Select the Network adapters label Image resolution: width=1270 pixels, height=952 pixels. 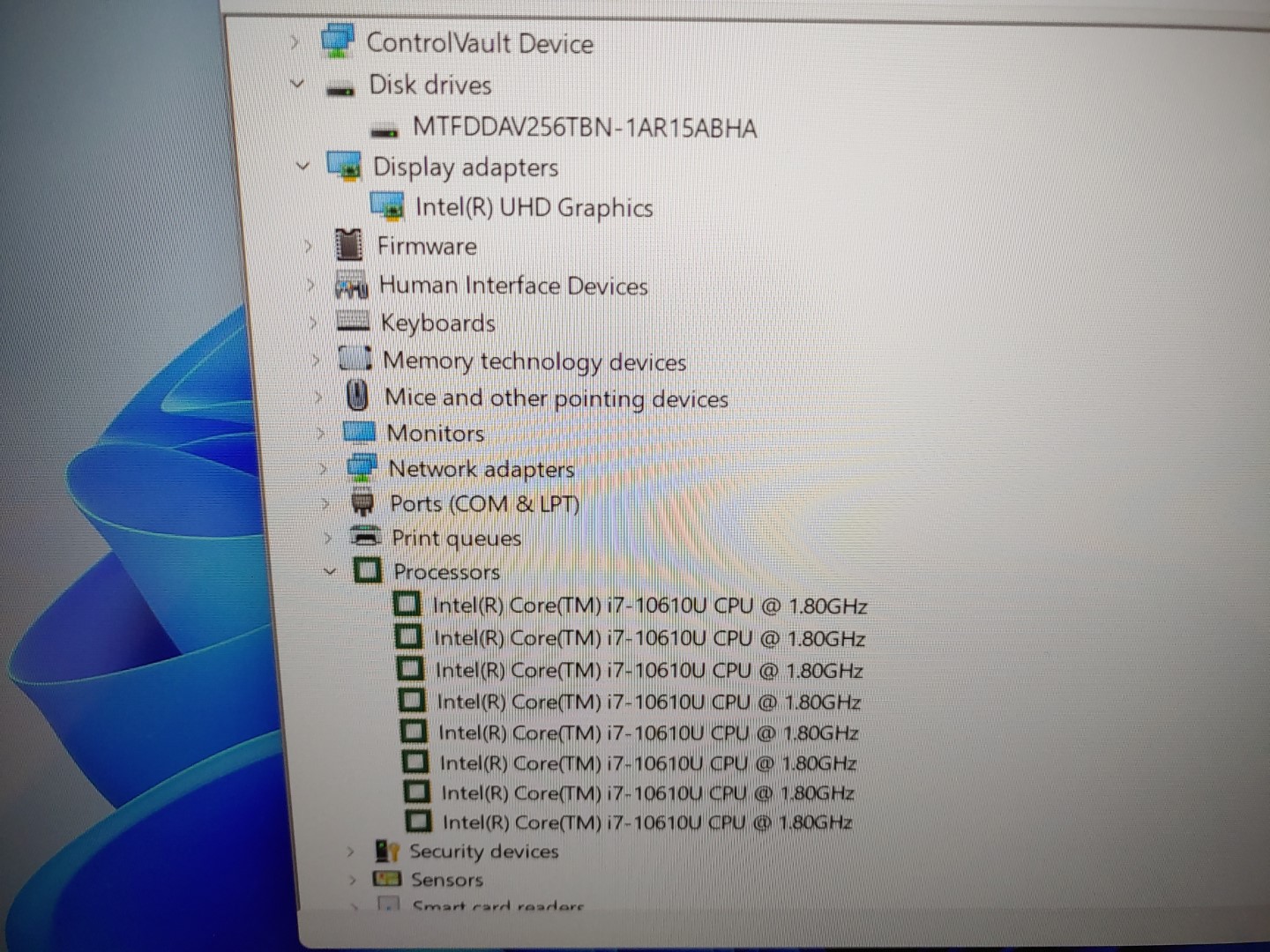[x=482, y=470]
